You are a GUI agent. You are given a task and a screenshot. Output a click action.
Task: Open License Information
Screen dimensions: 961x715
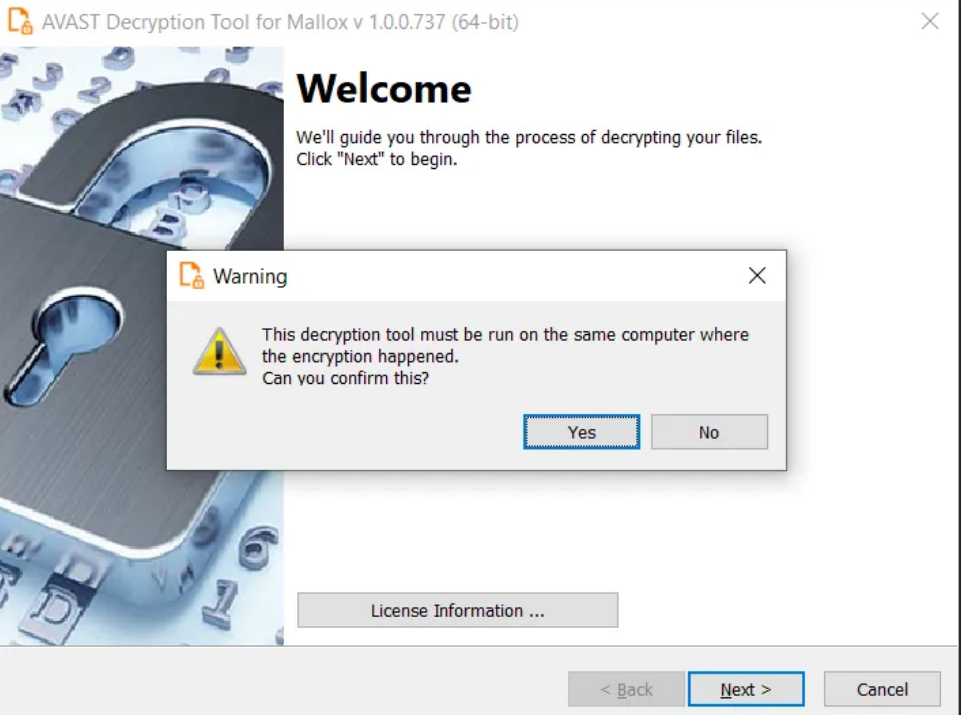(458, 610)
